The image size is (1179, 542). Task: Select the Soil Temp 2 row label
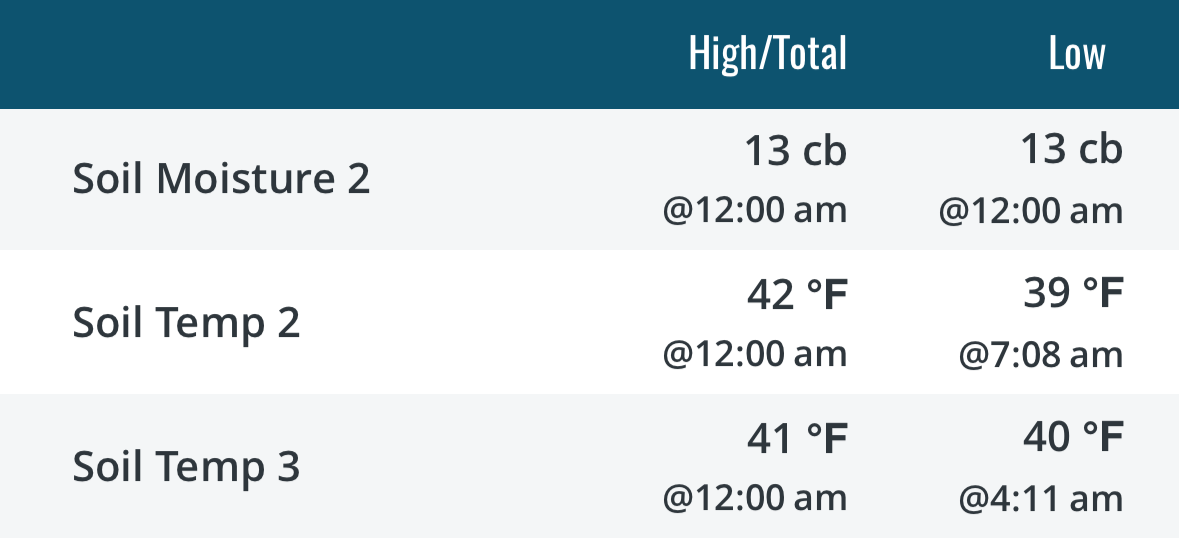[x=186, y=322]
